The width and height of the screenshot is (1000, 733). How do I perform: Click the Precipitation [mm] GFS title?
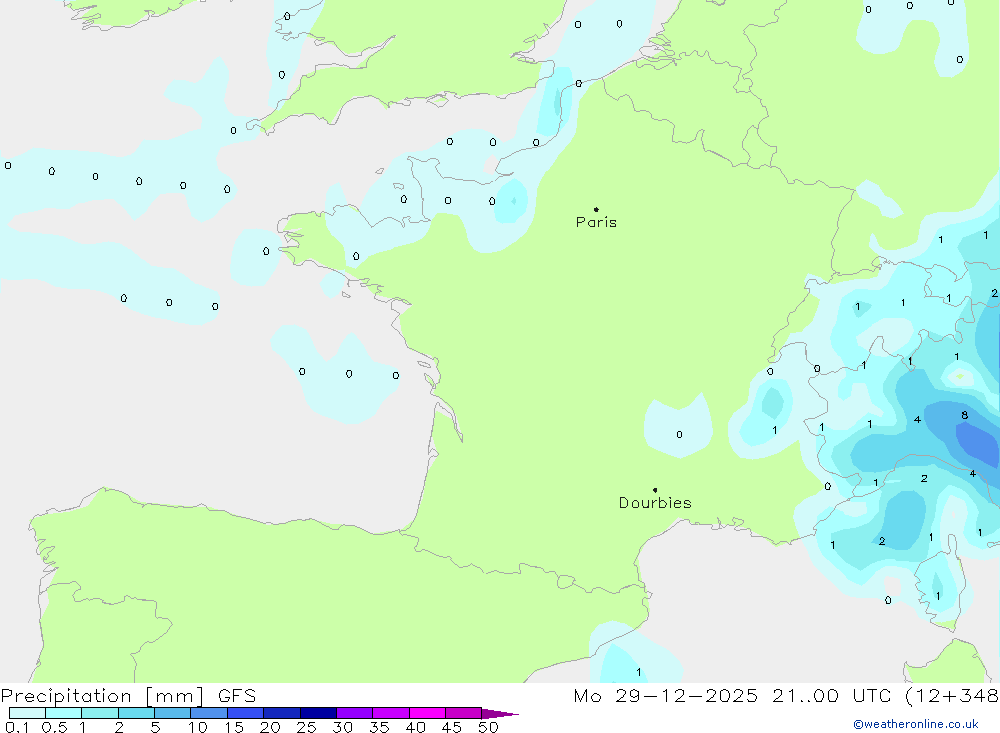pos(128,695)
